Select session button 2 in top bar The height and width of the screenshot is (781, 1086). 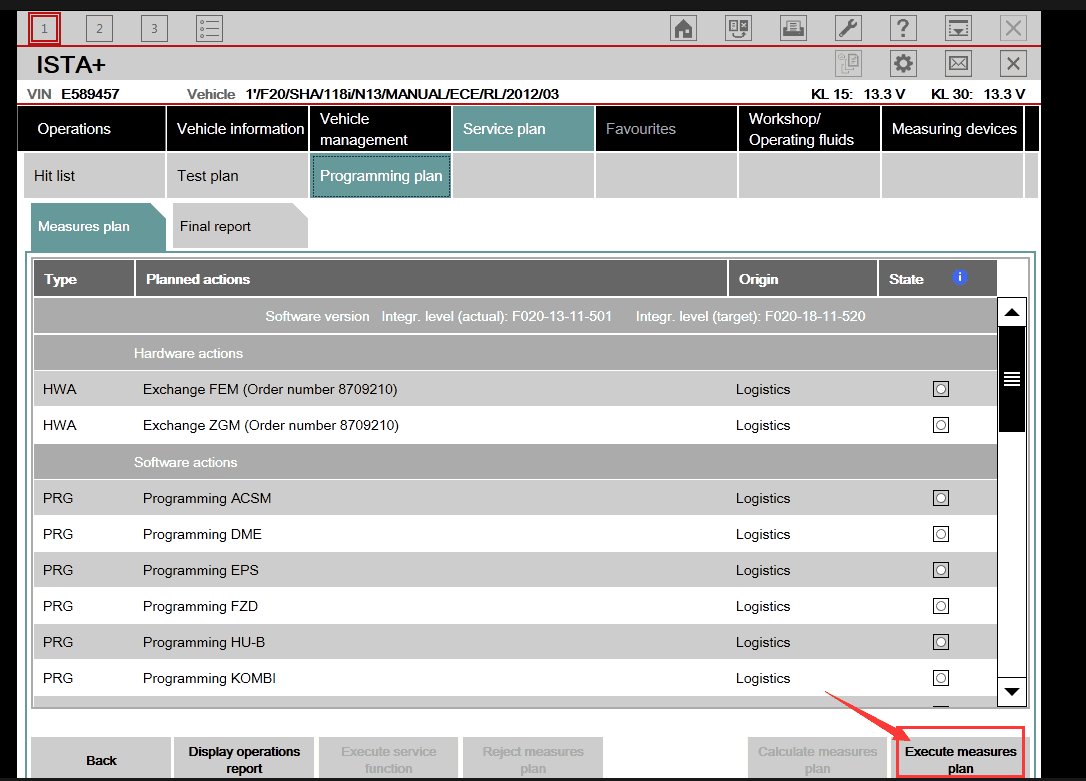click(99, 28)
